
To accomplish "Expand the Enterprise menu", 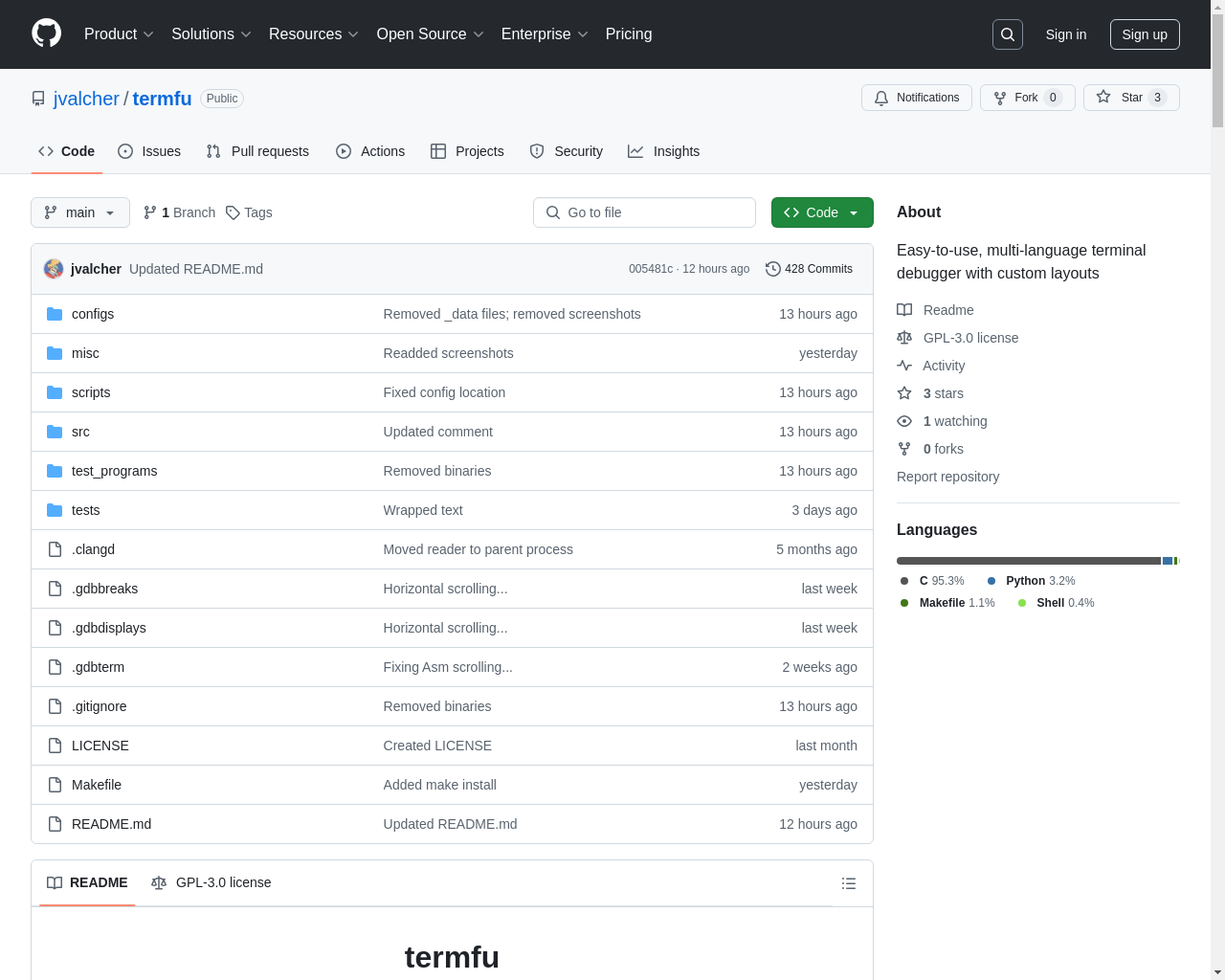I will tap(545, 34).
